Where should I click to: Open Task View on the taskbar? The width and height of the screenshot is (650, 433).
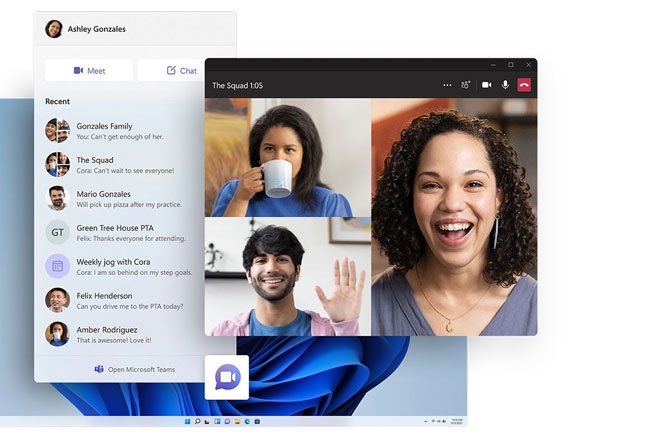[x=207, y=421]
